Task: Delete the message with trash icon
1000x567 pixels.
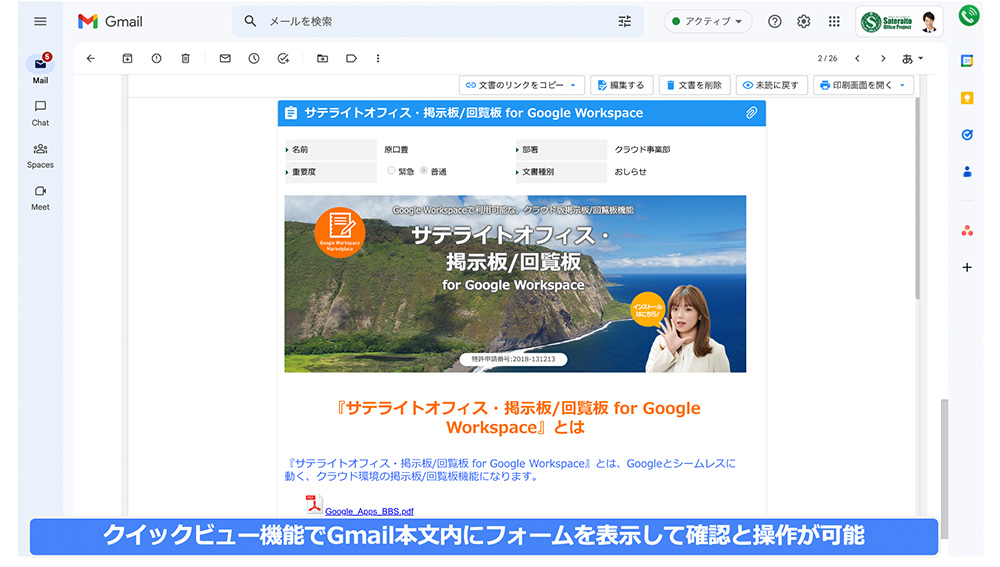Action: coord(186,58)
